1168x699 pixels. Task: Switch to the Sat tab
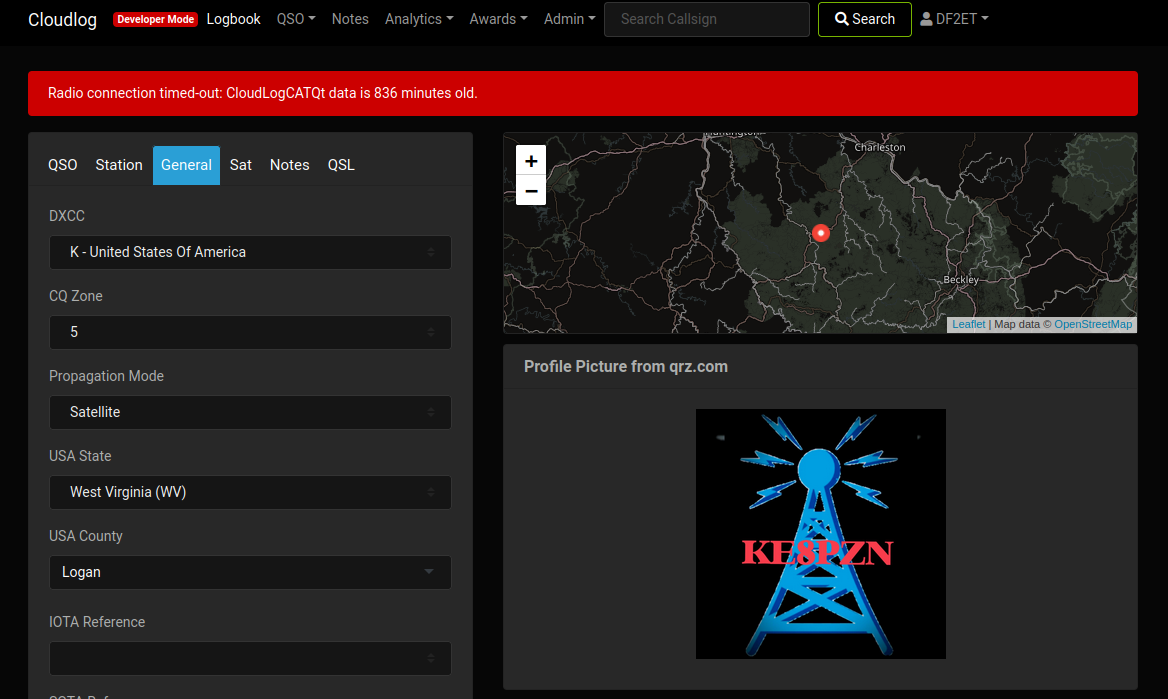[x=240, y=165]
